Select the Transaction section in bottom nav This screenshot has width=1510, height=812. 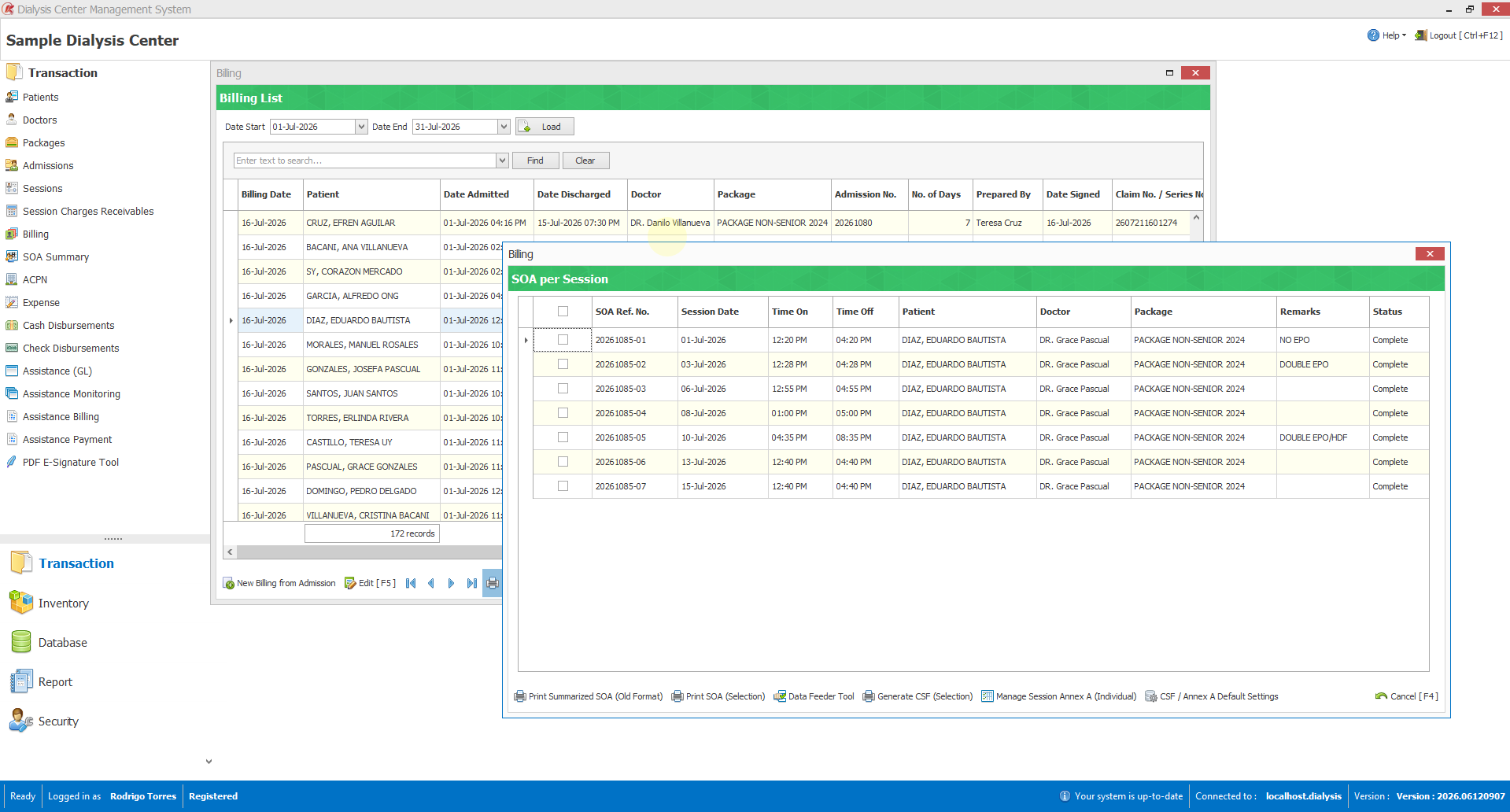click(63, 563)
